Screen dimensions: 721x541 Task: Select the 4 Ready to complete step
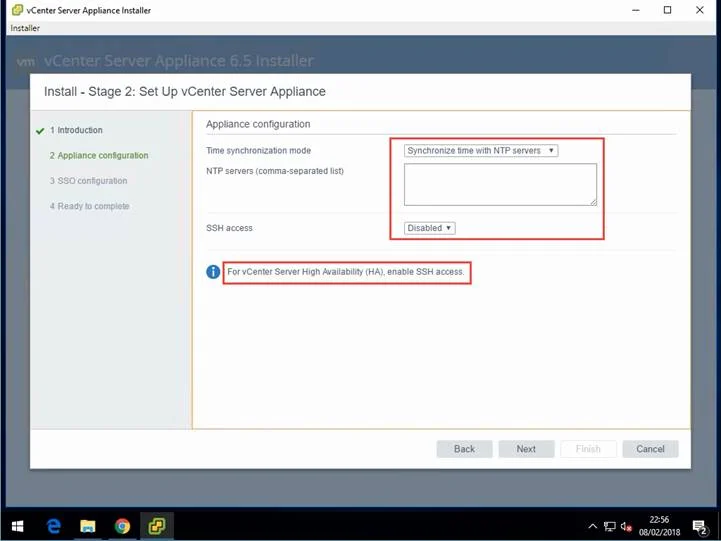click(90, 206)
